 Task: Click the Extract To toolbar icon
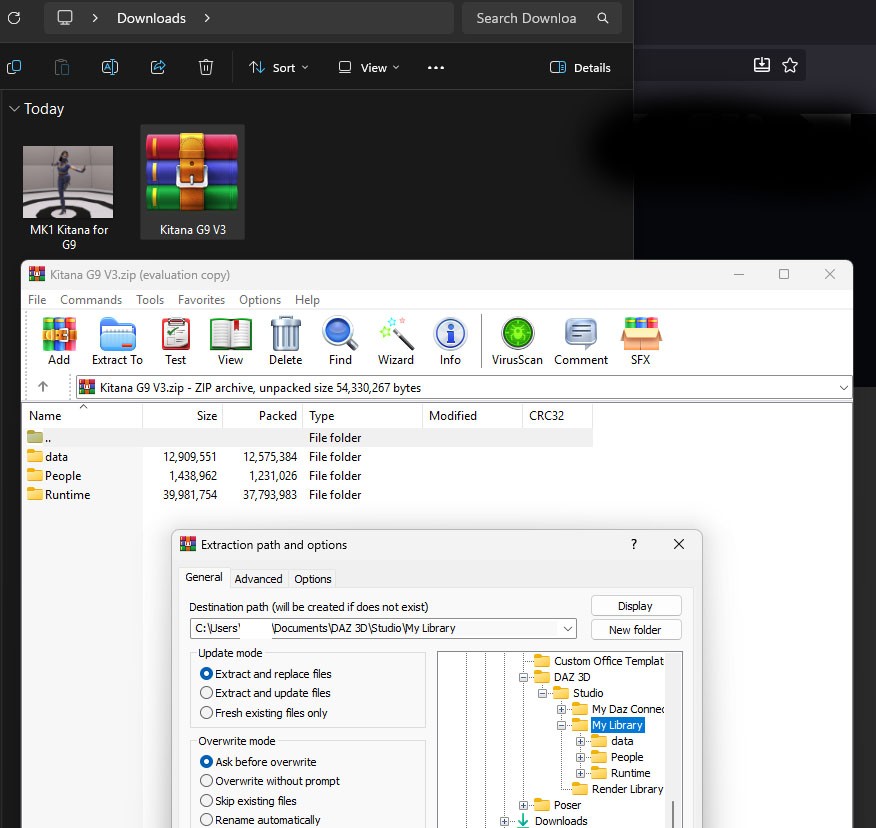tap(117, 334)
